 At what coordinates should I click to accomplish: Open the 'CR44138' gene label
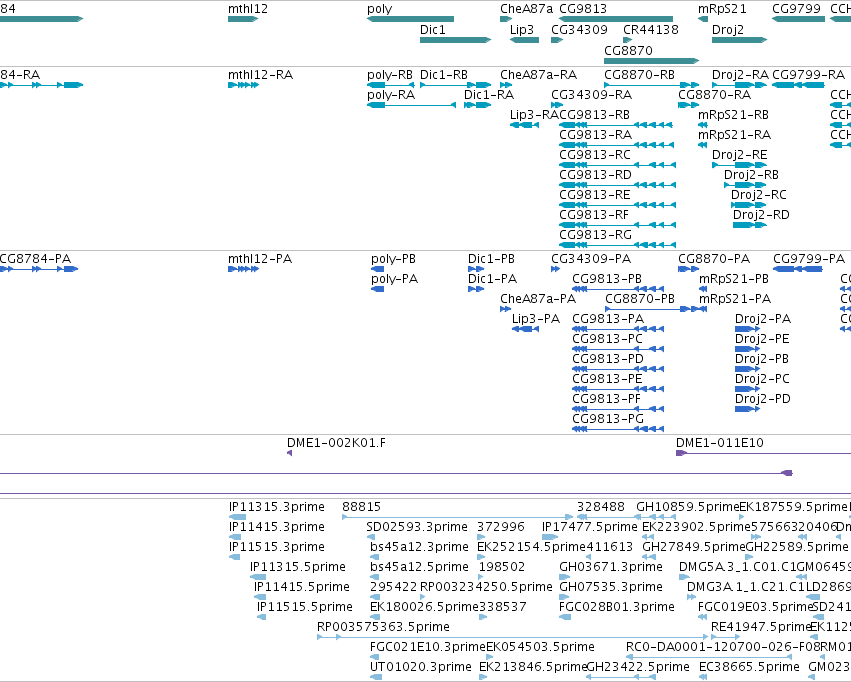[x=651, y=29]
